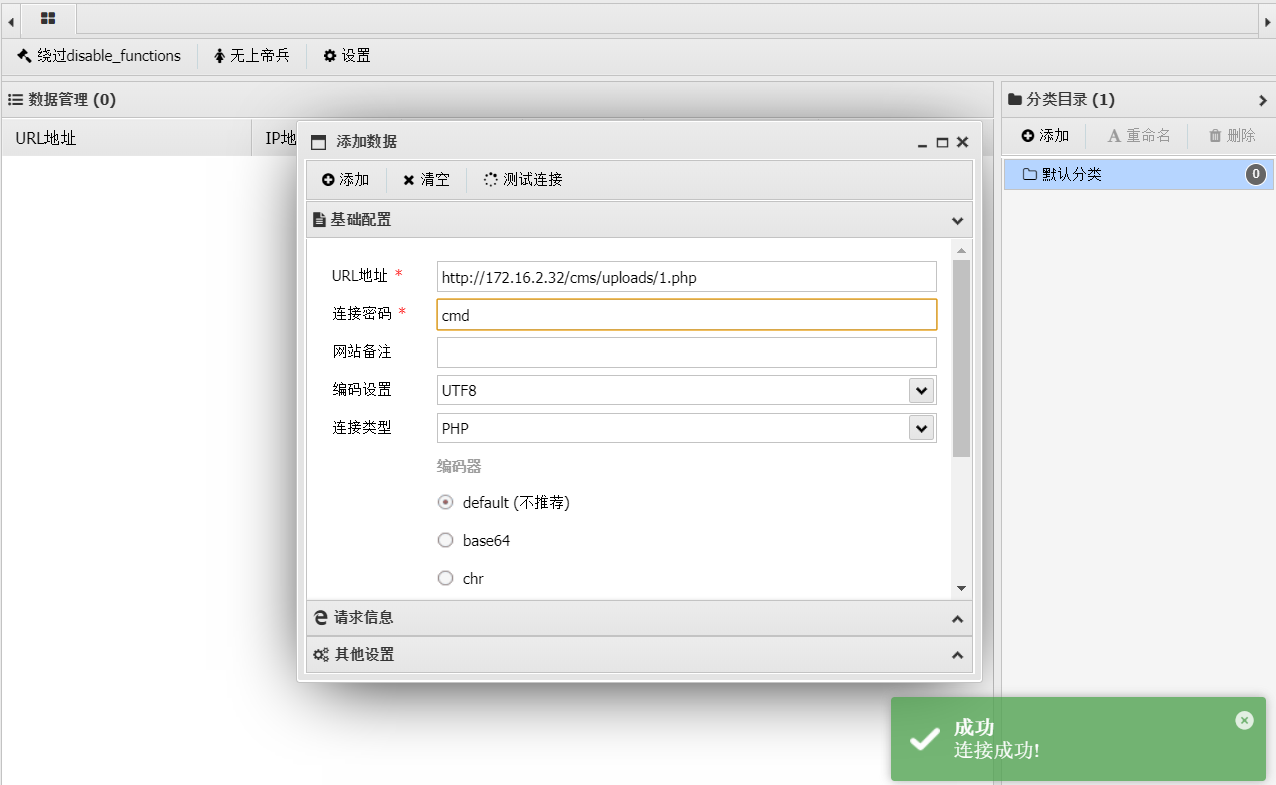This screenshot has height=785, width=1276.
Task: Maximize the 添加数据 dialog
Action: point(942,143)
